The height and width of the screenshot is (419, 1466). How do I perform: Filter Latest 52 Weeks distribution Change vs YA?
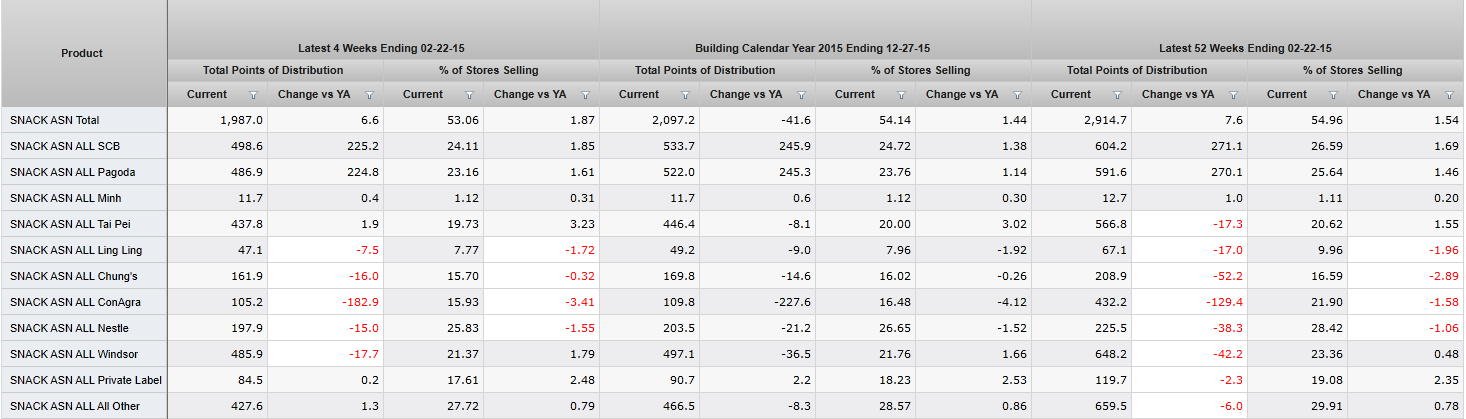click(x=1233, y=95)
